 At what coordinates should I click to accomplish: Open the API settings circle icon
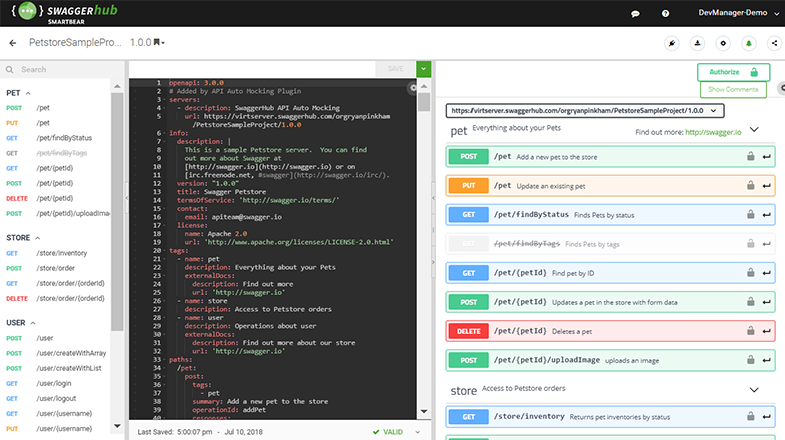723,44
